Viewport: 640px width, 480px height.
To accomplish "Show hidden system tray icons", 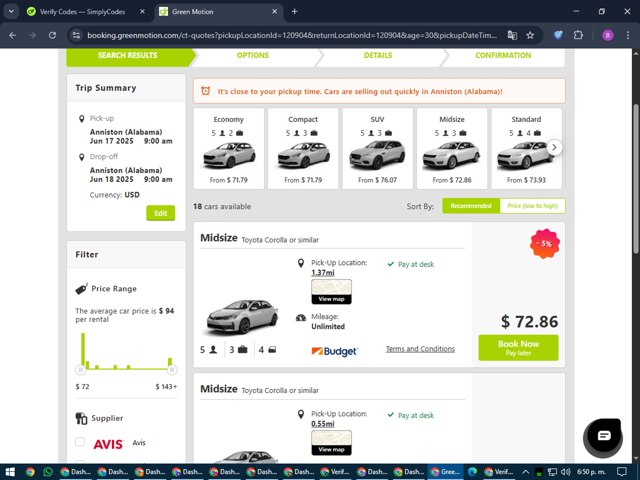I will tap(525, 472).
